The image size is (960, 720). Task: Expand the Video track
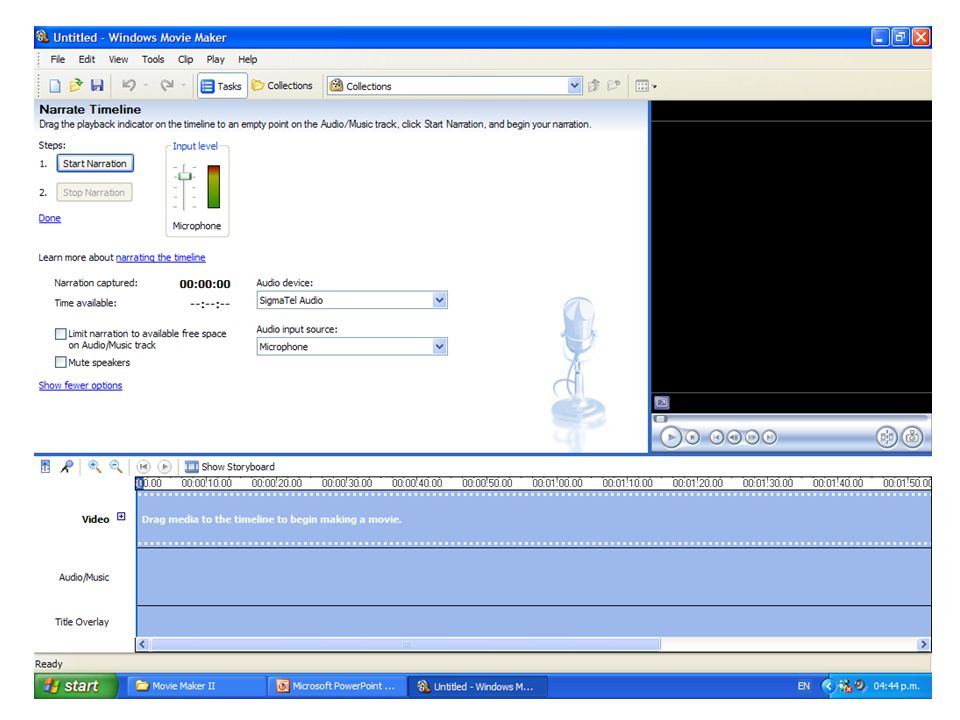point(121,516)
